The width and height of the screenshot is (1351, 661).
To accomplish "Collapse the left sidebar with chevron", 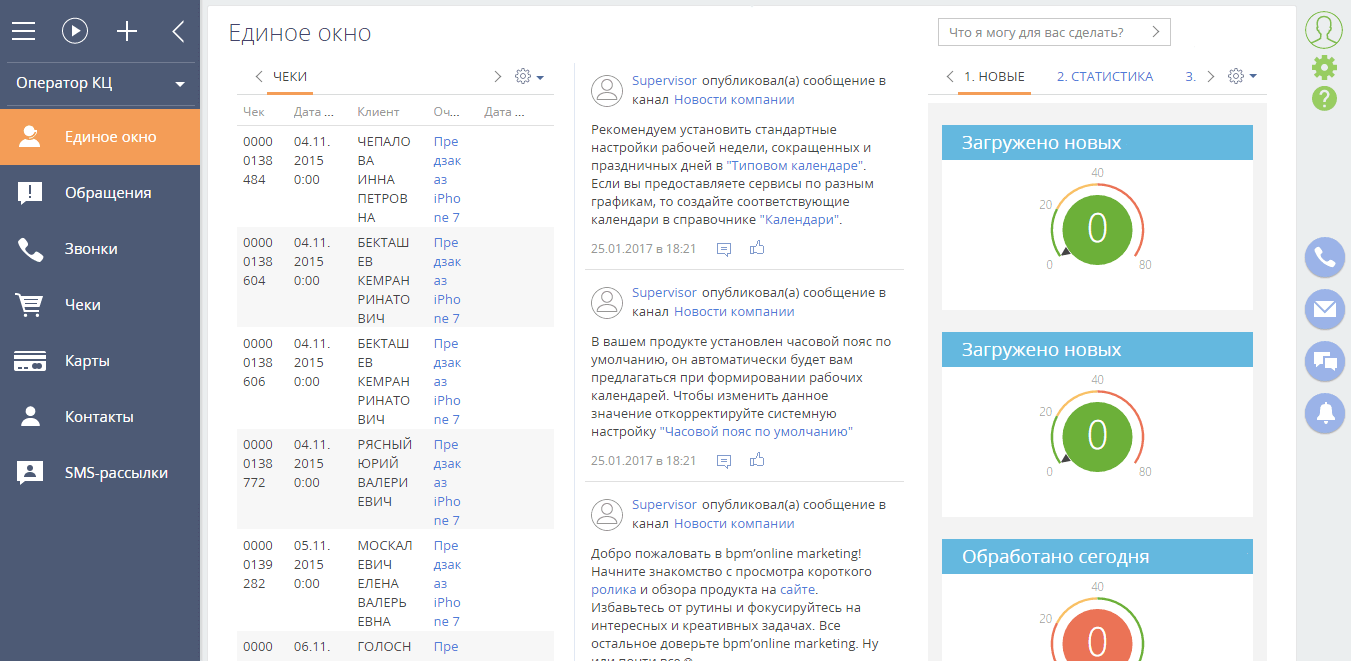I will [178, 31].
